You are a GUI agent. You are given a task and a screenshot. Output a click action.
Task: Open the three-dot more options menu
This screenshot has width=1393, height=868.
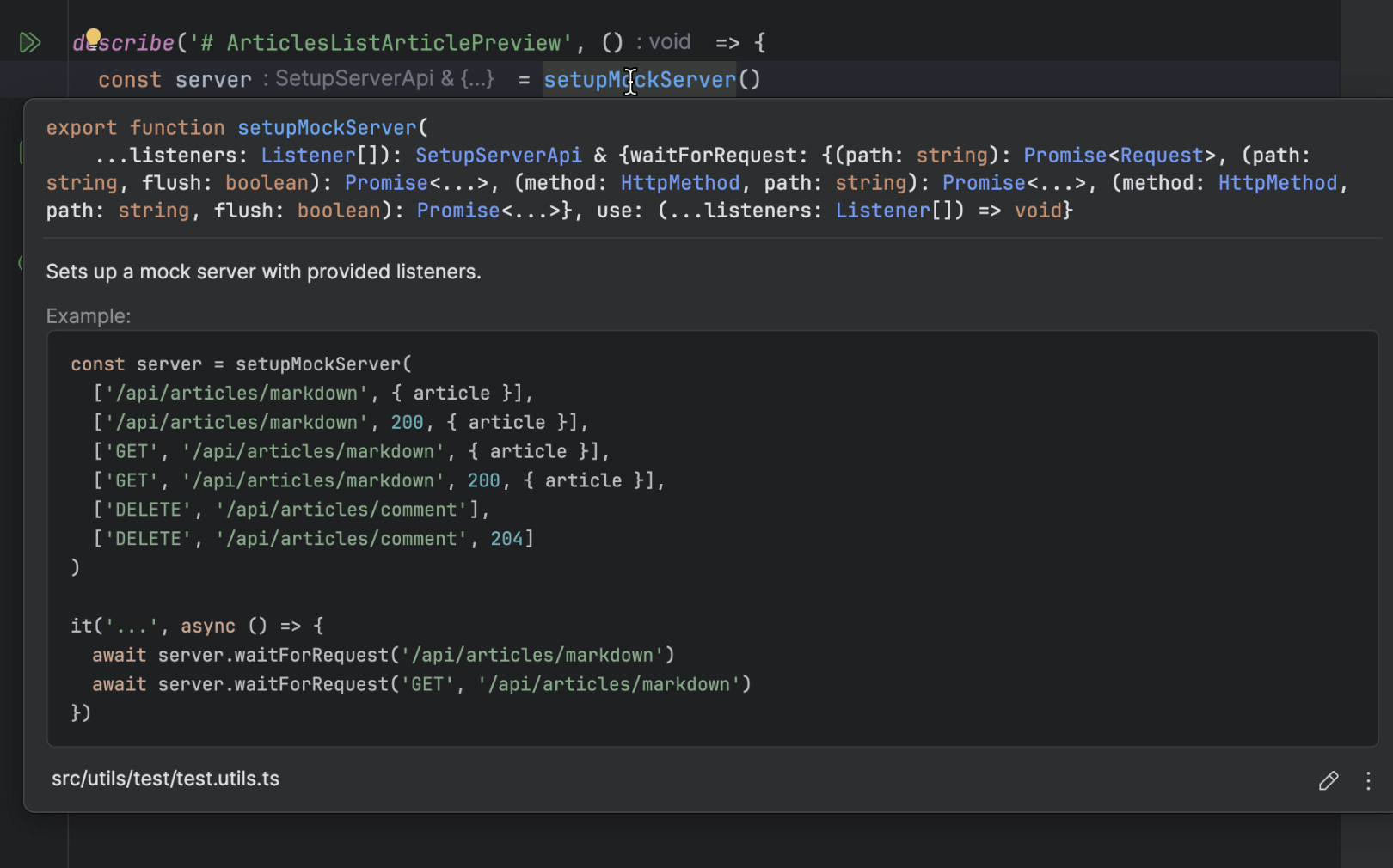tap(1369, 780)
